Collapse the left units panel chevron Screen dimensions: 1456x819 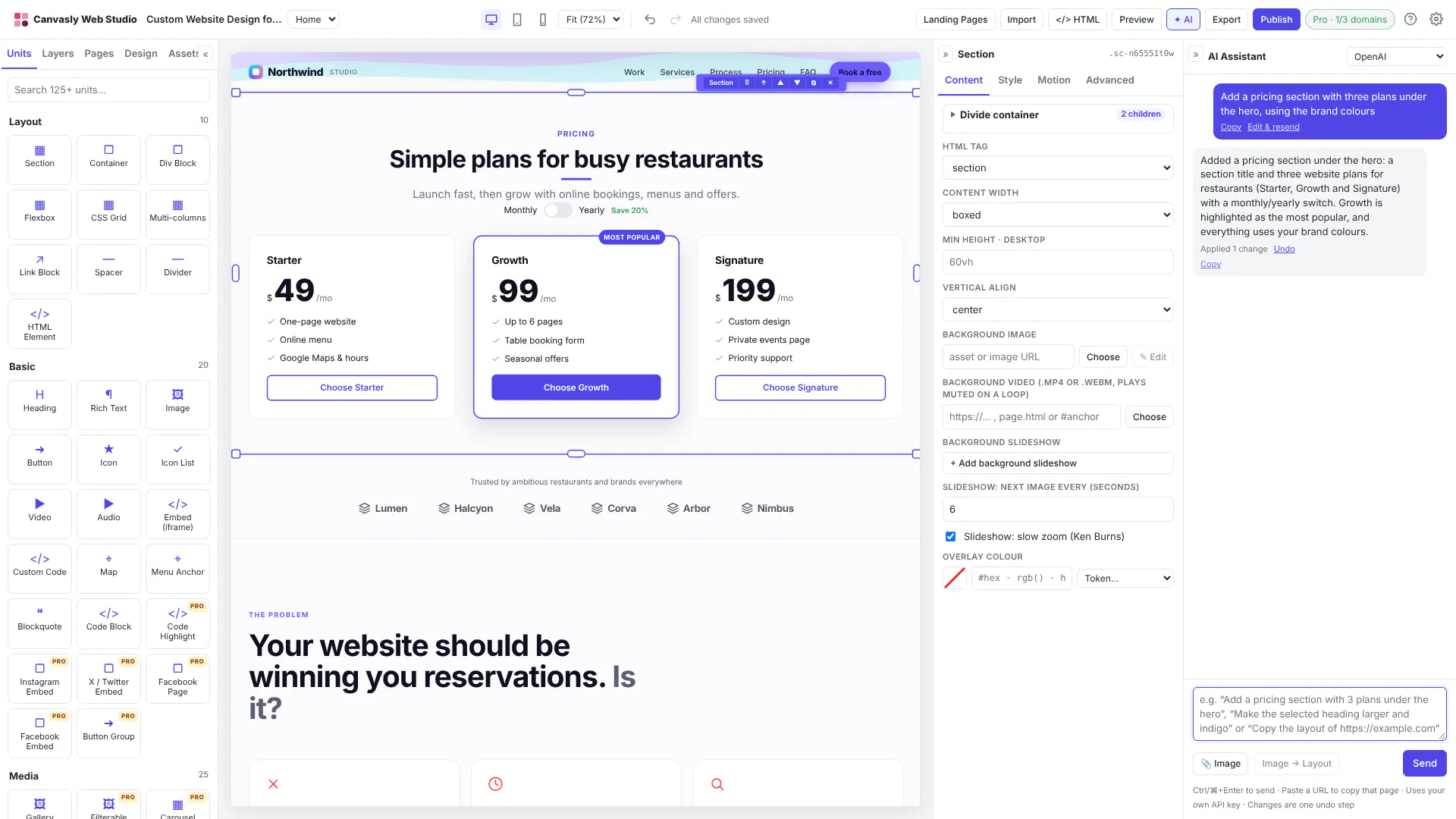coord(206,54)
